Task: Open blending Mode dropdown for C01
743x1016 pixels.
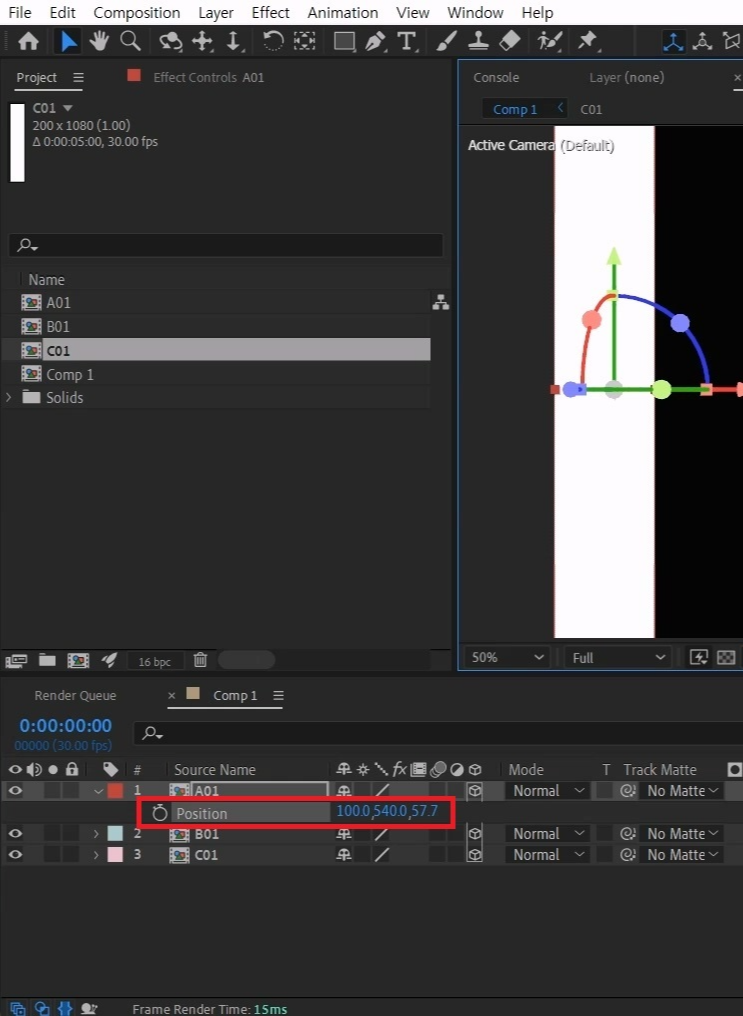Action: tap(548, 855)
